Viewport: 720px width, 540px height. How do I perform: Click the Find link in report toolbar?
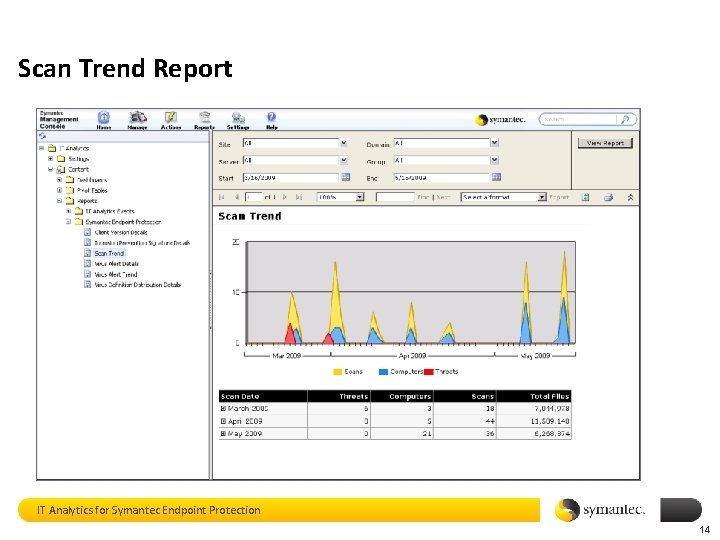click(x=423, y=197)
